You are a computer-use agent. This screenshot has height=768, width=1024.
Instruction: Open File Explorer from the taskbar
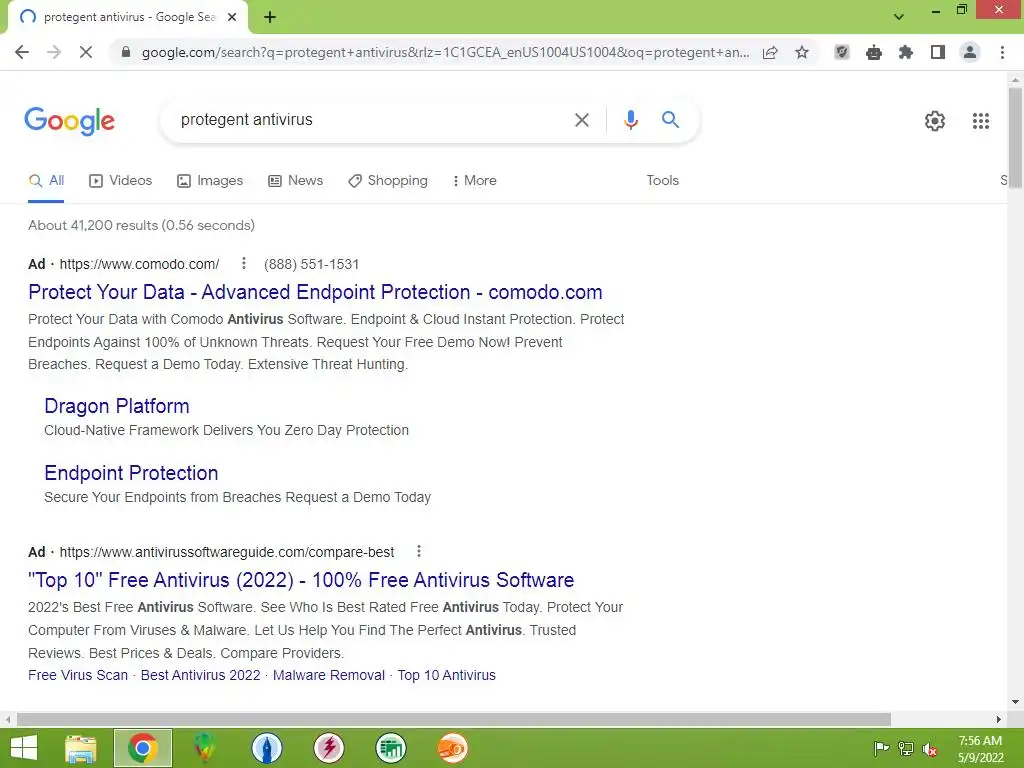tap(80, 748)
